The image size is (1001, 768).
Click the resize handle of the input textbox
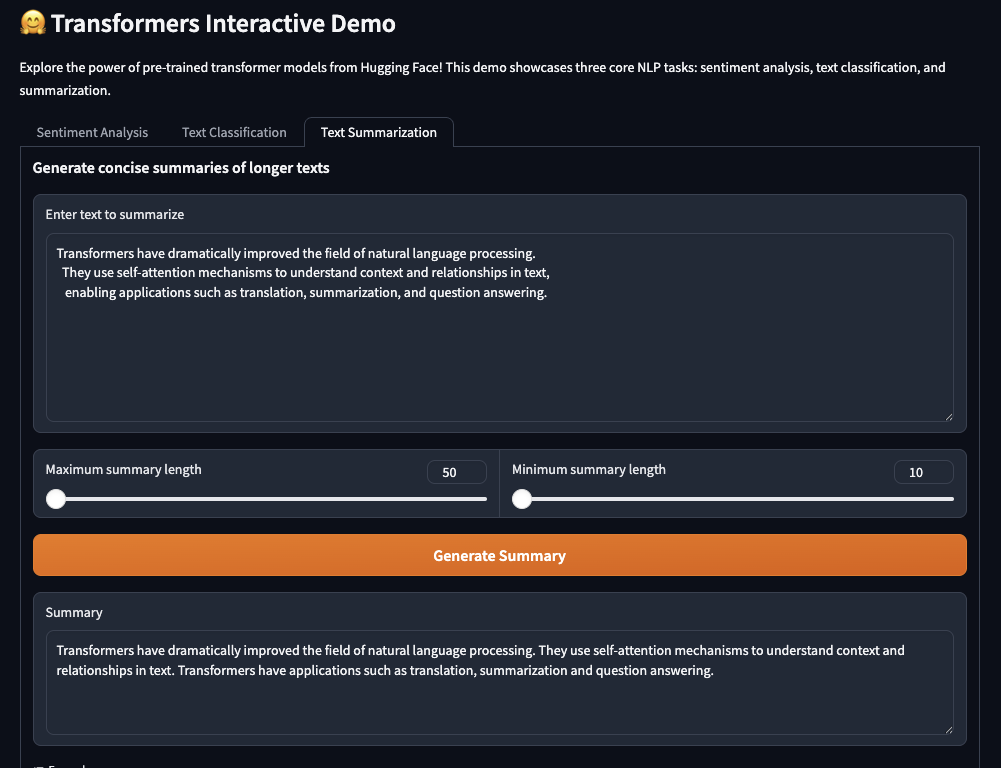coord(949,417)
